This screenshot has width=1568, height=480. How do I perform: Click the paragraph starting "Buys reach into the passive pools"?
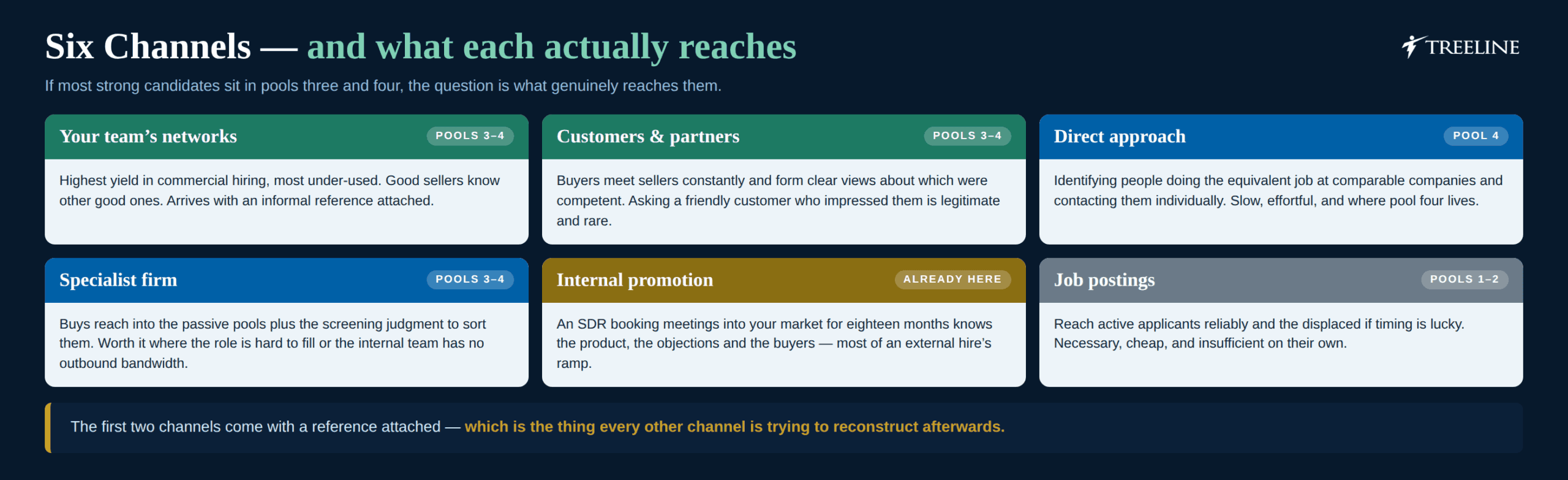coord(273,343)
